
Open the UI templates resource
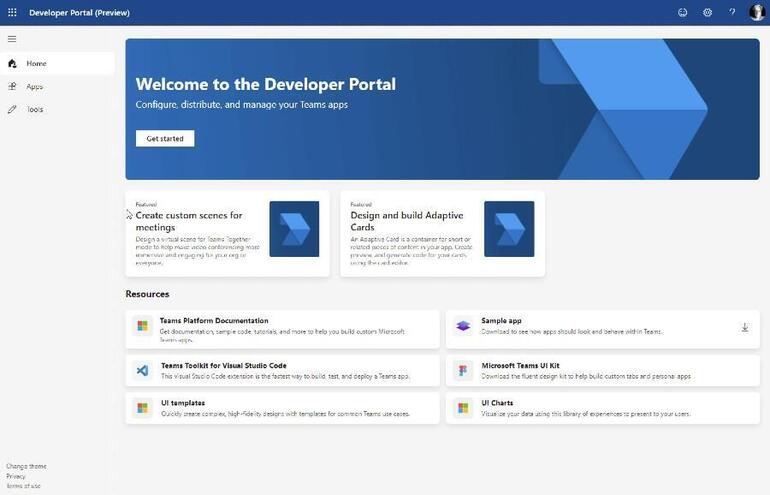282,408
